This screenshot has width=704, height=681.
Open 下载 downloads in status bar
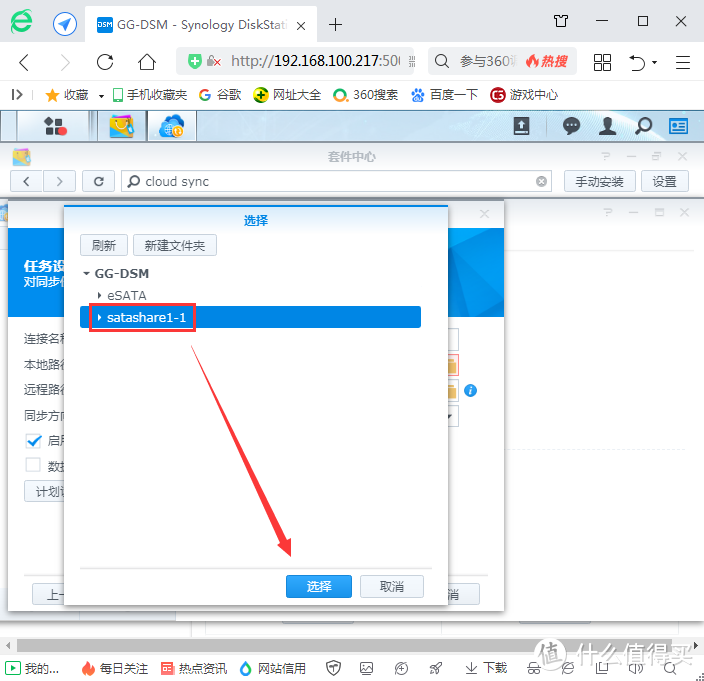pos(486,668)
